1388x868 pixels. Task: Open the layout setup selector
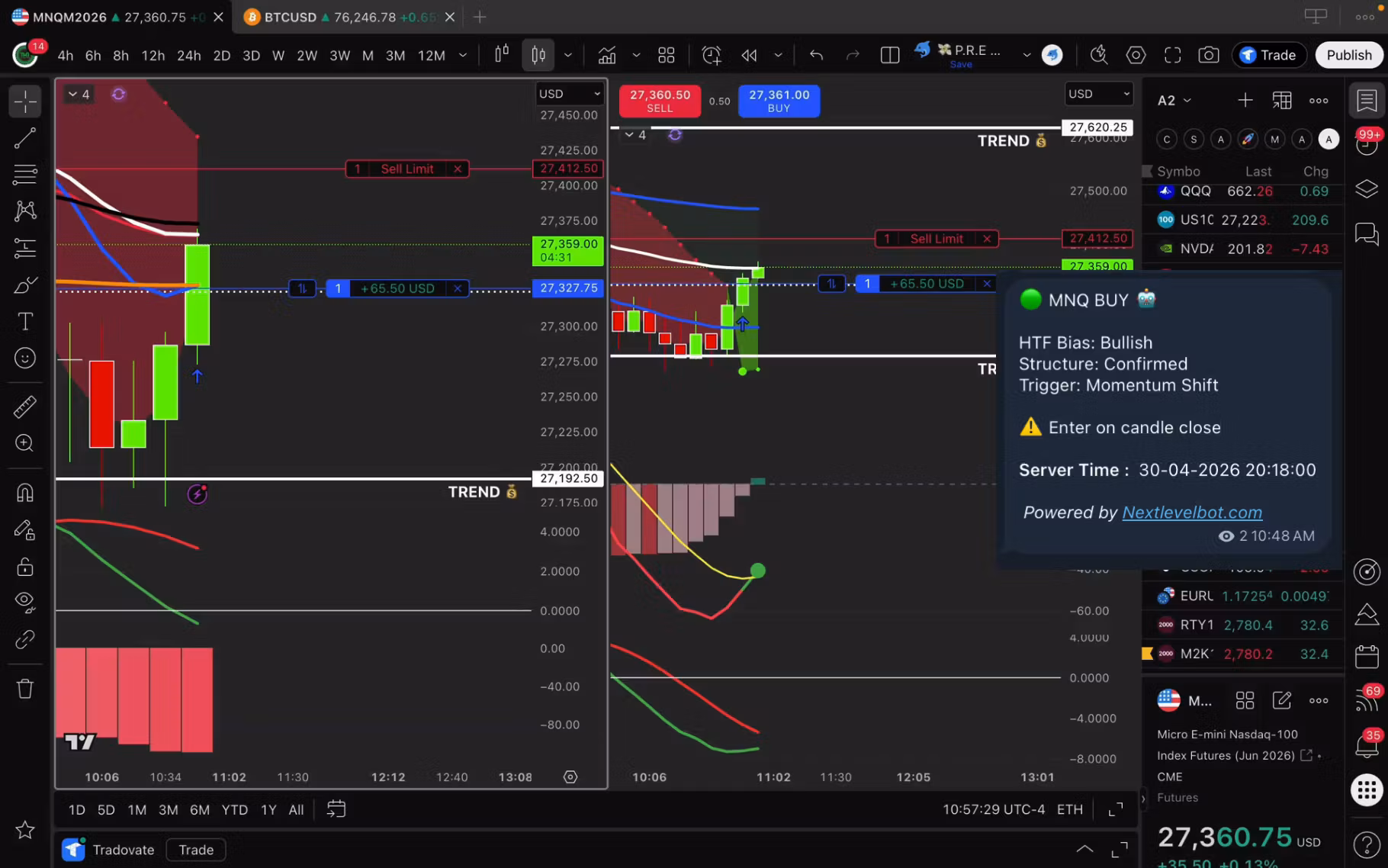[x=890, y=55]
